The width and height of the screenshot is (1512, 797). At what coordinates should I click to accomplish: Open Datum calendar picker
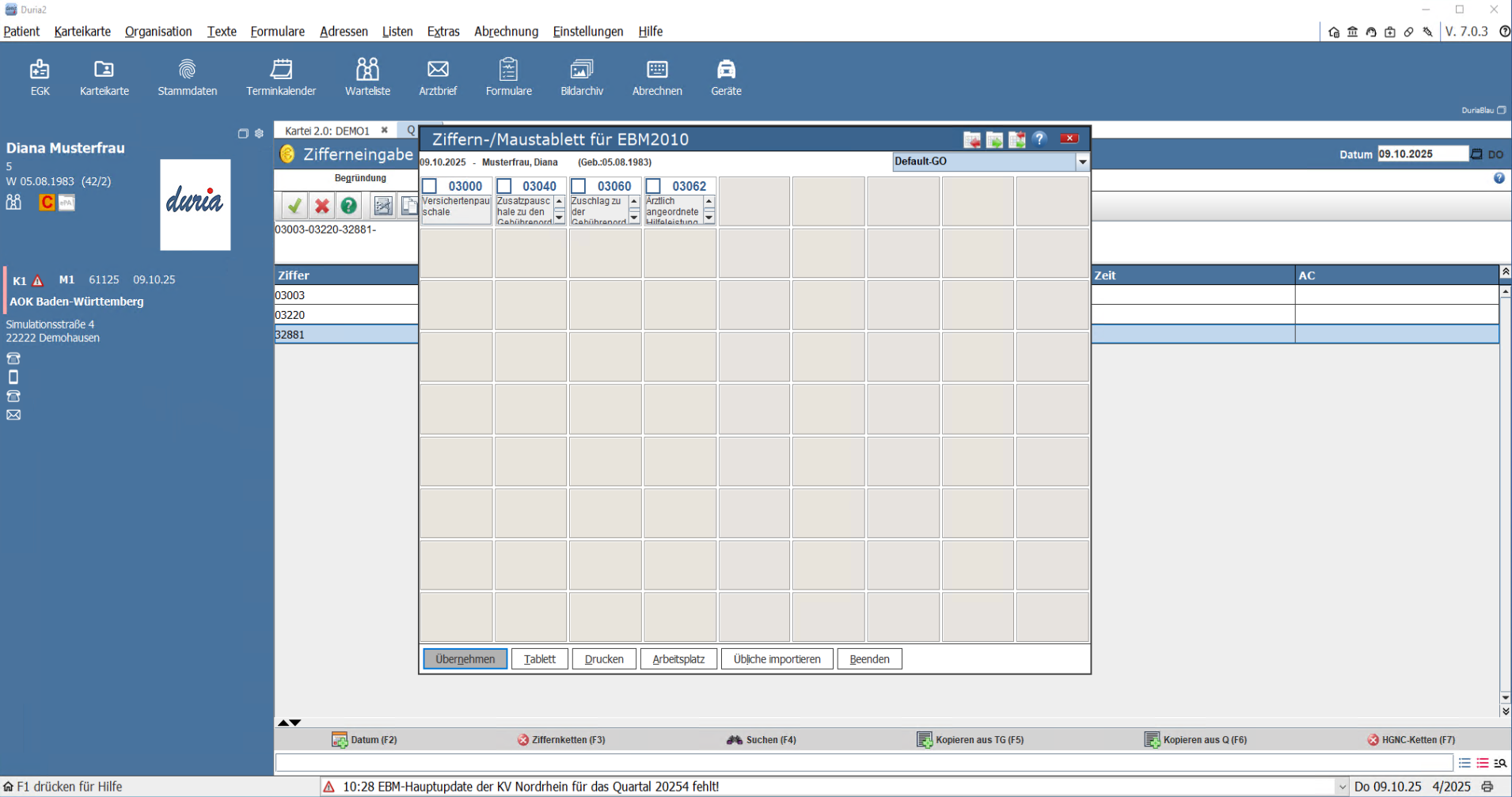1476,154
